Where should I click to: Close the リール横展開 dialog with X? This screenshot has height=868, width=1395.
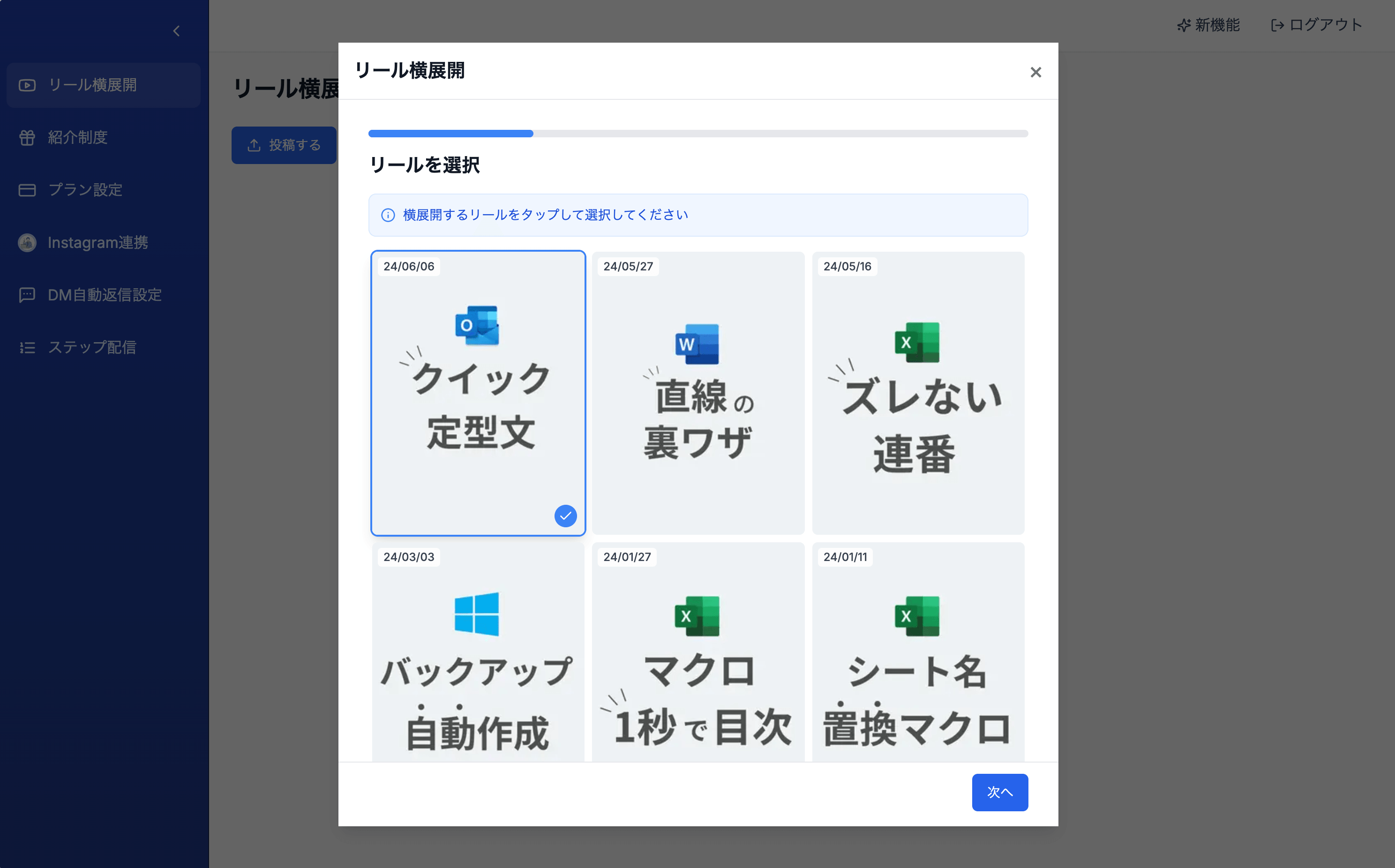pos(1035,72)
